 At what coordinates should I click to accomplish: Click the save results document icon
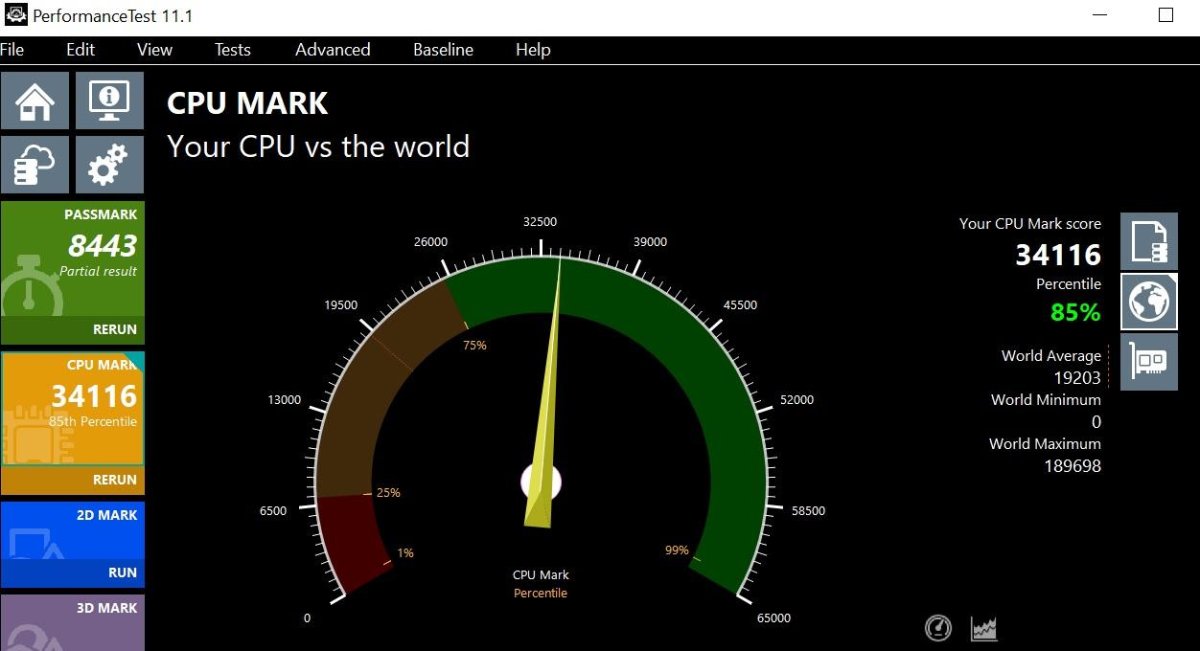1149,241
